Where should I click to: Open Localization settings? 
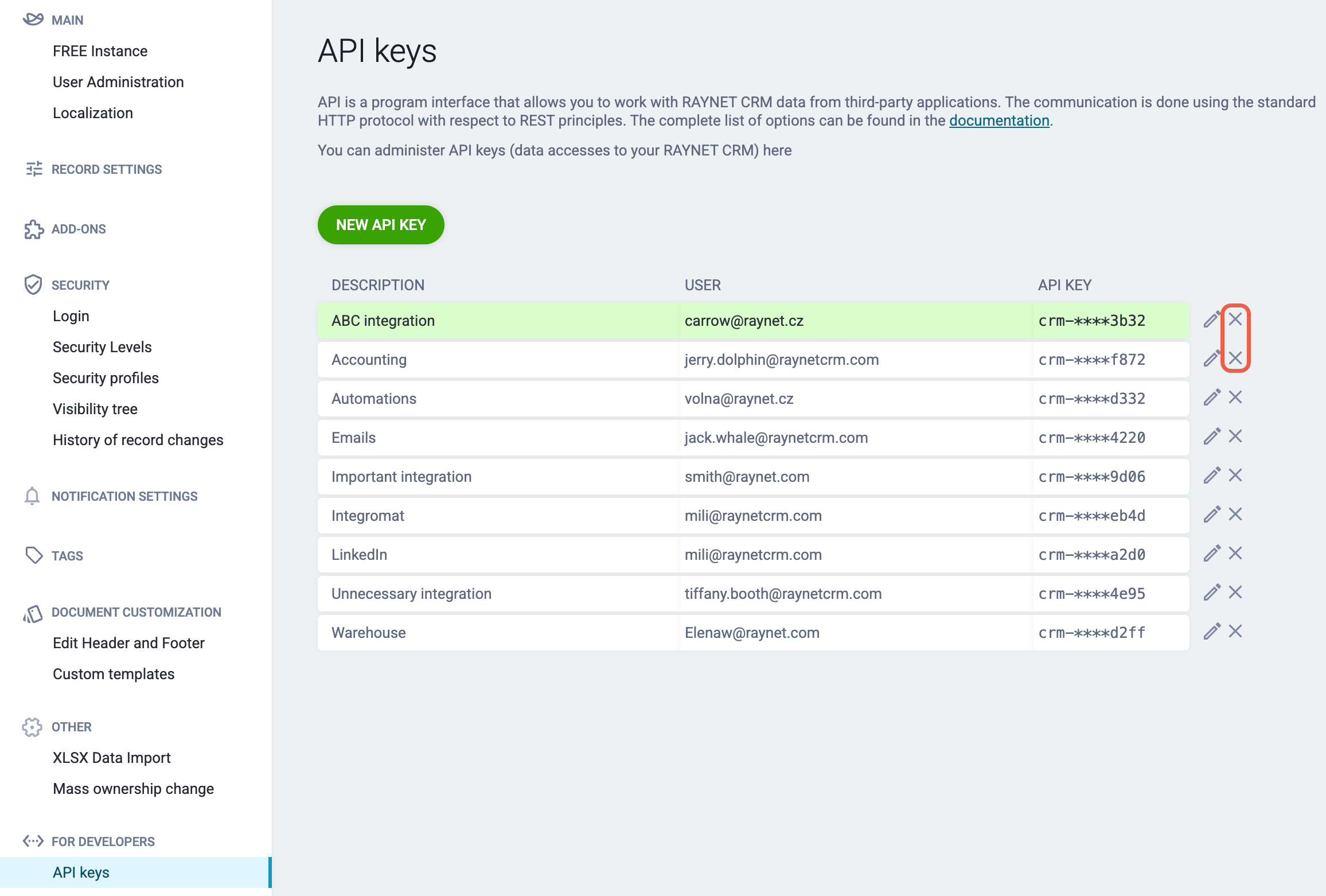point(93,113)
